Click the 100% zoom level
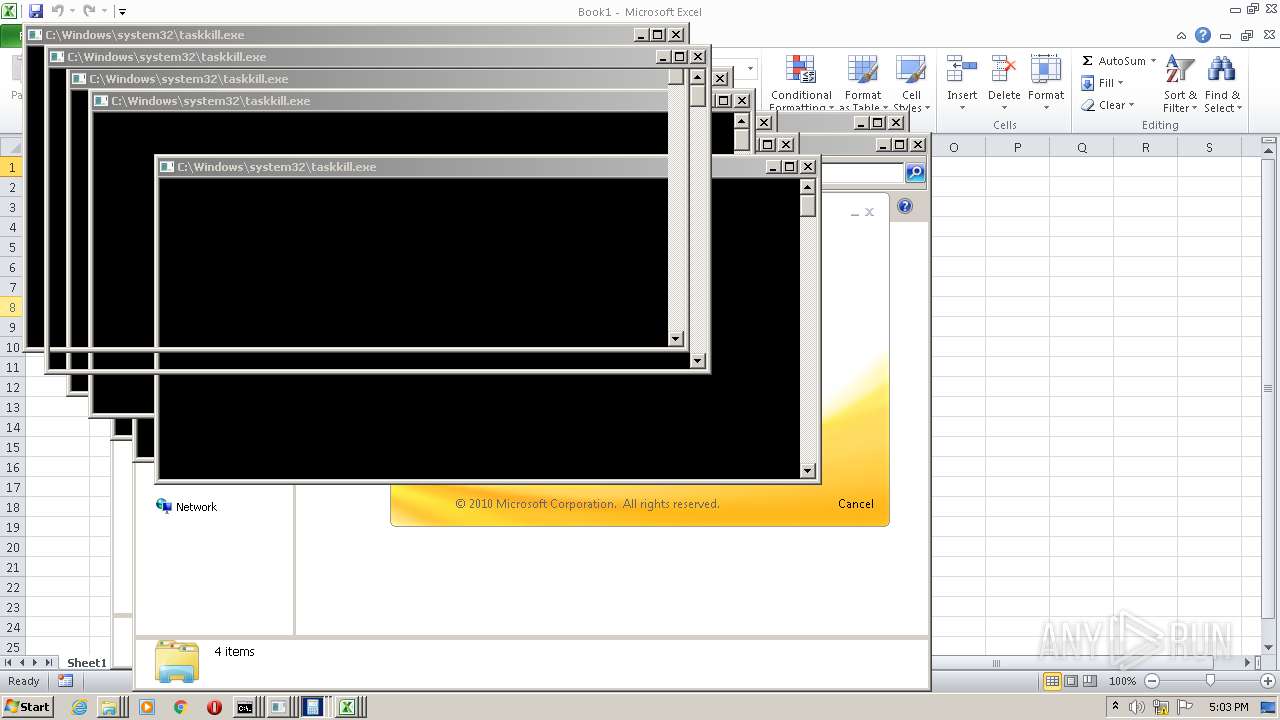The height and width of the screenshot is (720, 1280). click(1122, 681)
